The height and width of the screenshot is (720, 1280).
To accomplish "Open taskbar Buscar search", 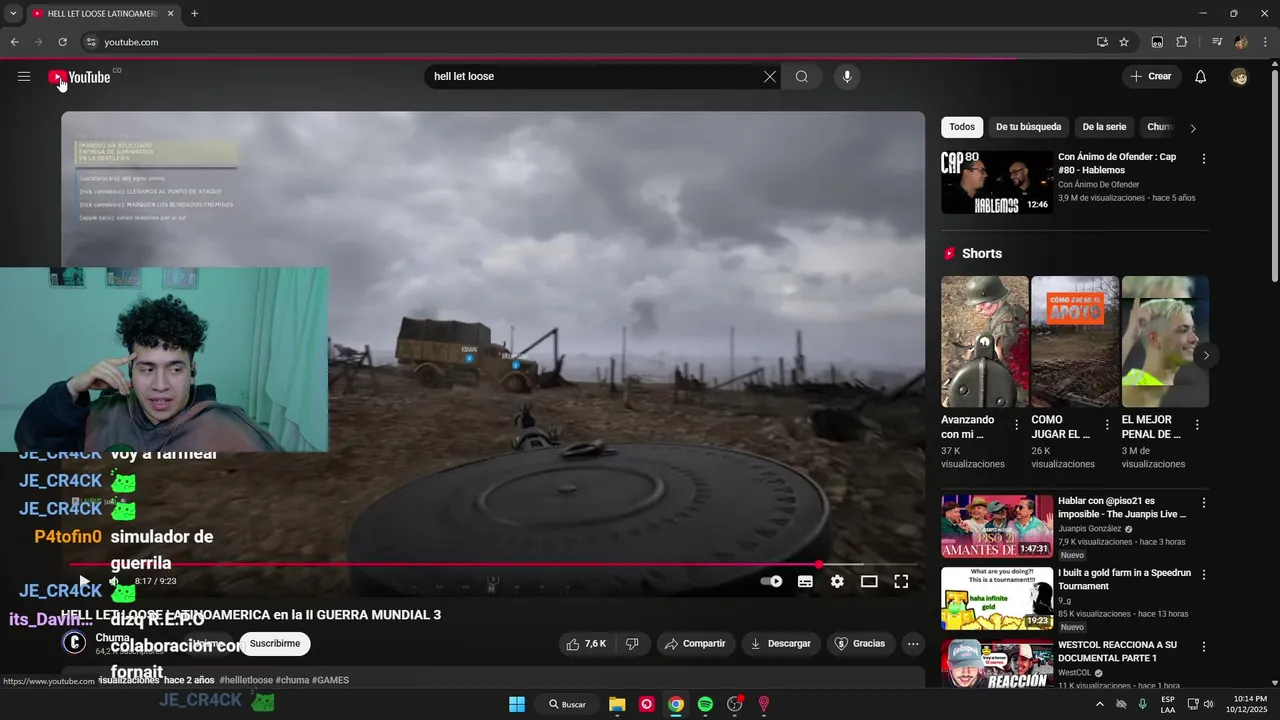I will click(567, 704).
